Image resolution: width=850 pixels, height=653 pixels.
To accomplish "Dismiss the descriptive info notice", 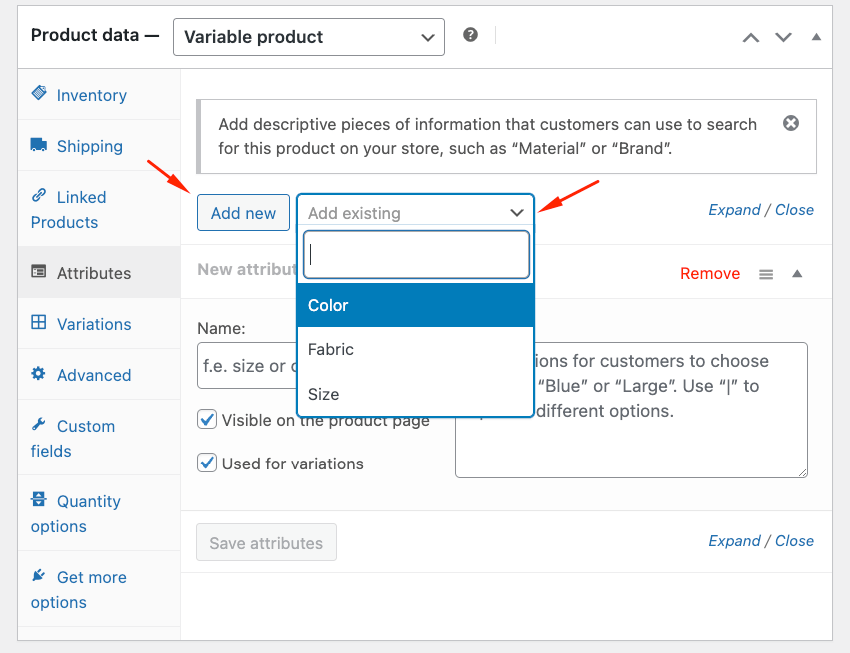I will click(791, 124).
